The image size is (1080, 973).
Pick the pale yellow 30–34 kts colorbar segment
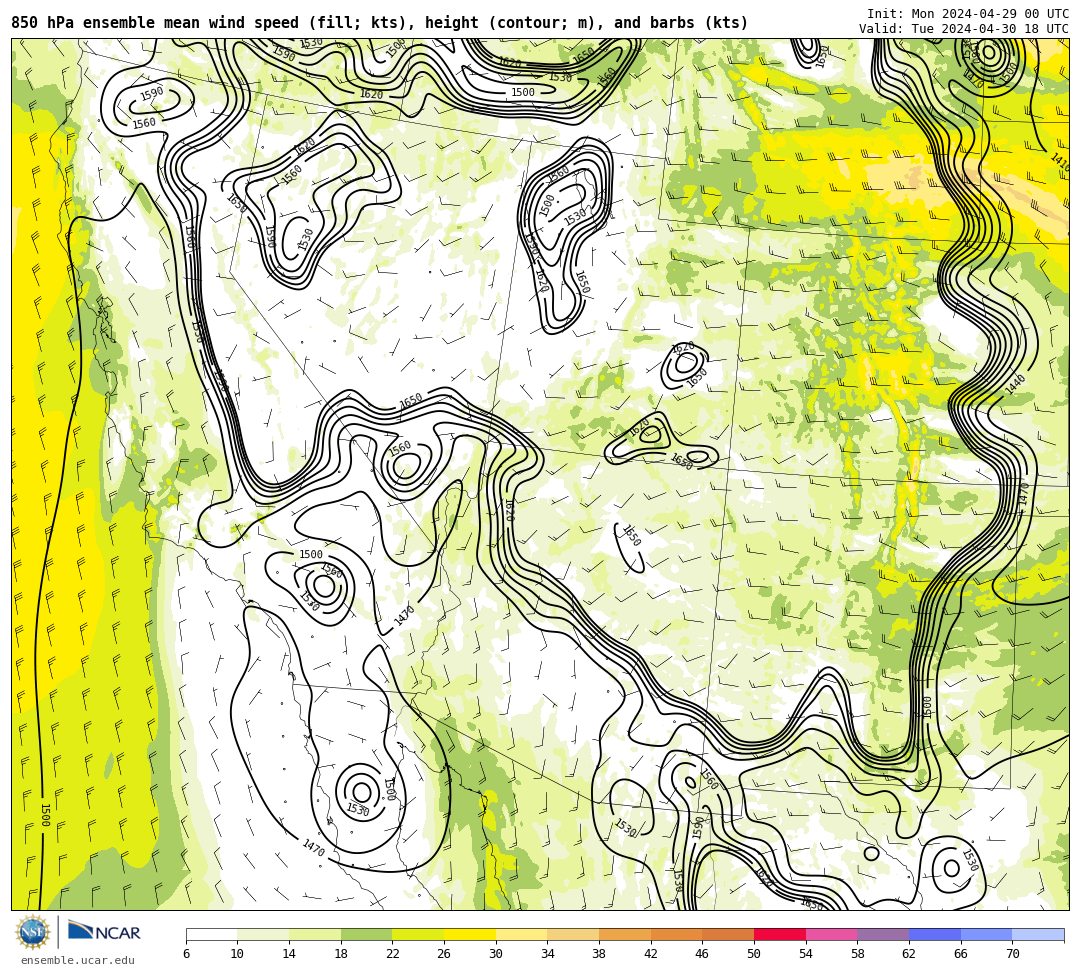[521, 934]
